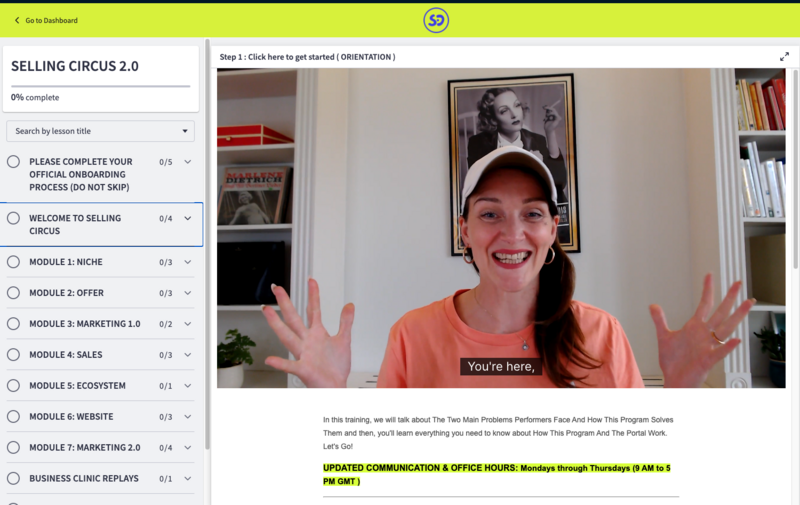Toggle completion circle for Module 6: Website
This screenshot has width=800, height=505.
point(13,417)
